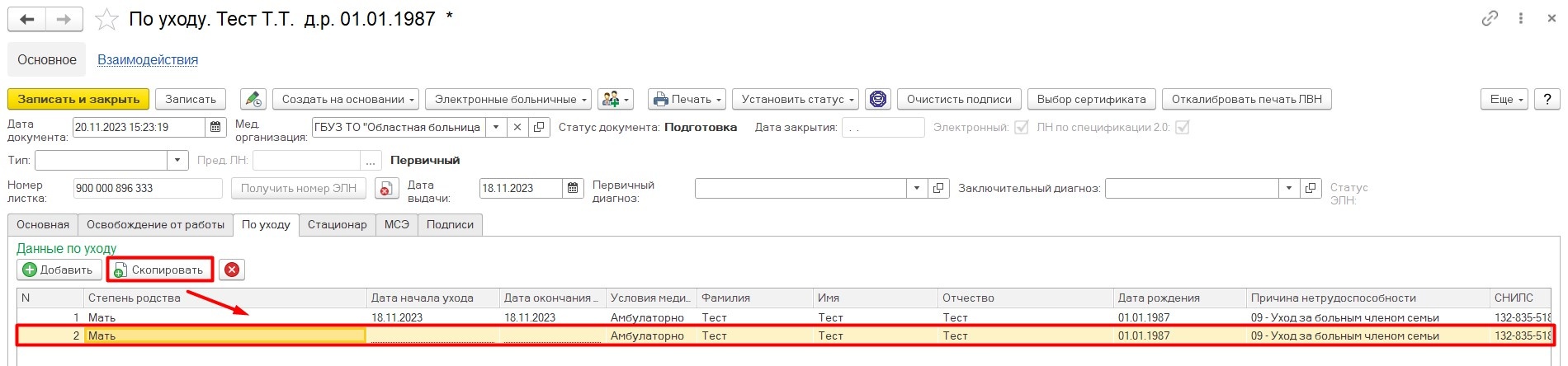Open the Взаимодействия link
The width and height of the screenshot is (1568, 366).
(148, 59)
